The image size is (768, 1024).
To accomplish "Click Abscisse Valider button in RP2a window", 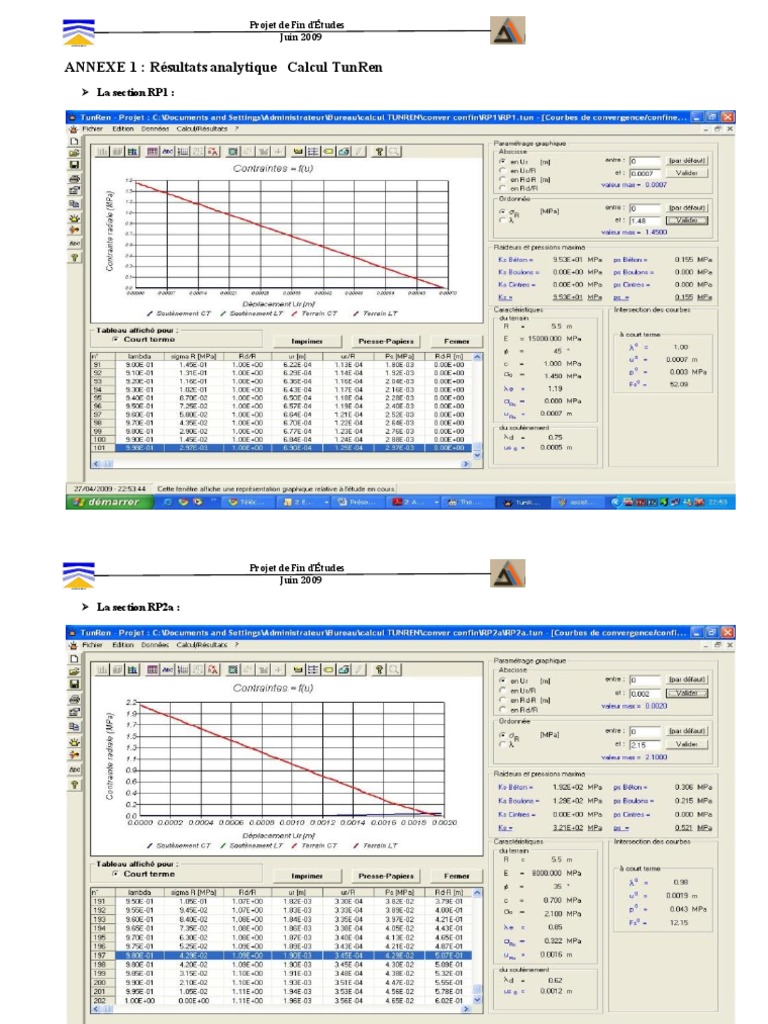I will (x=687, y=693).
